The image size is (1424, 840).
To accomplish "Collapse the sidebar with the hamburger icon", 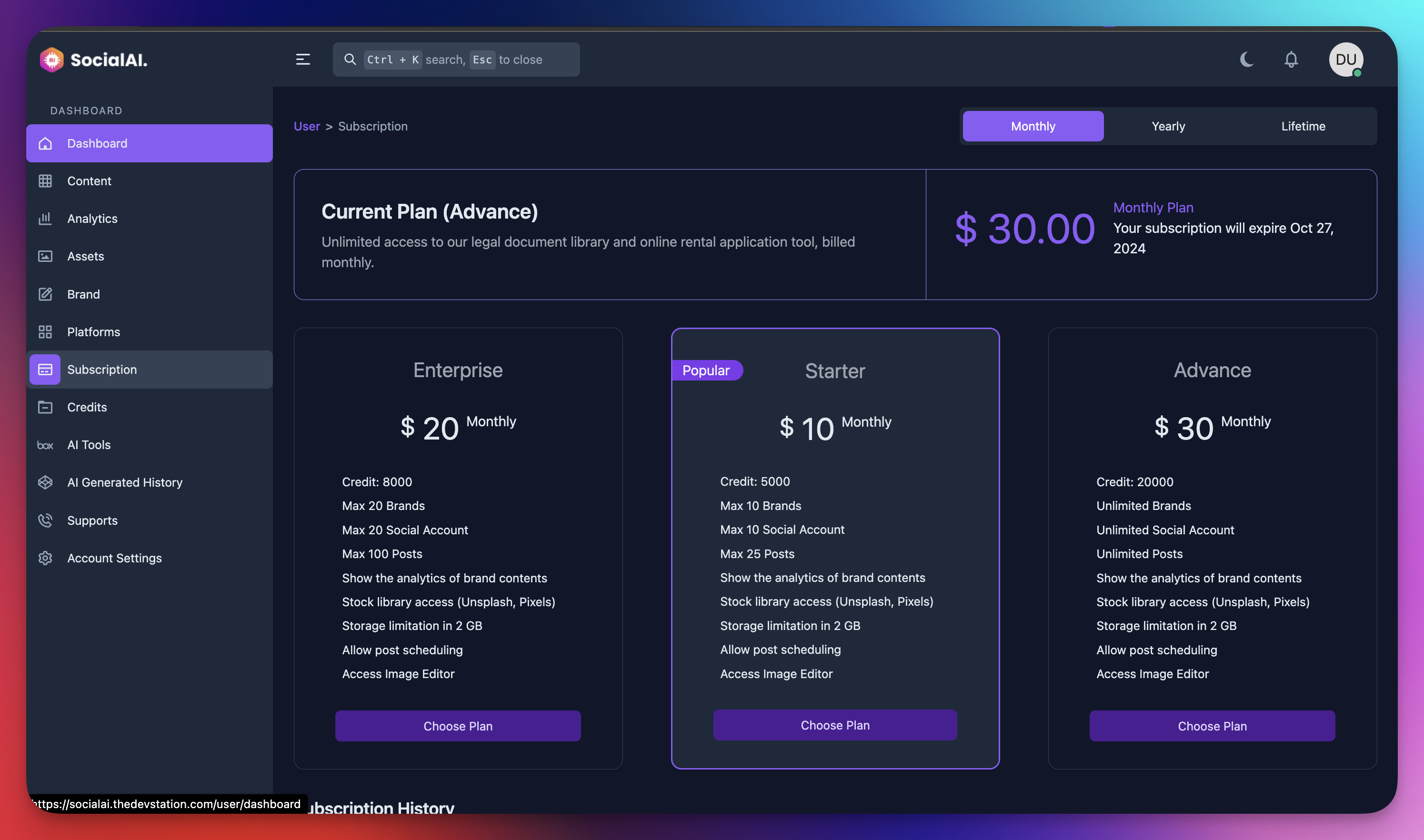I will pos(303,60).
